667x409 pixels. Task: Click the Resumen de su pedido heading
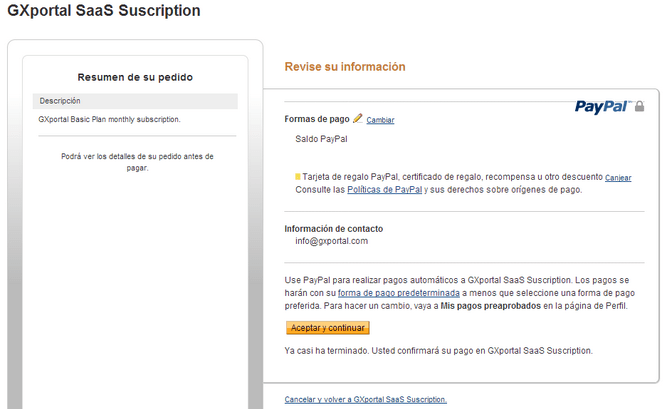135,77
